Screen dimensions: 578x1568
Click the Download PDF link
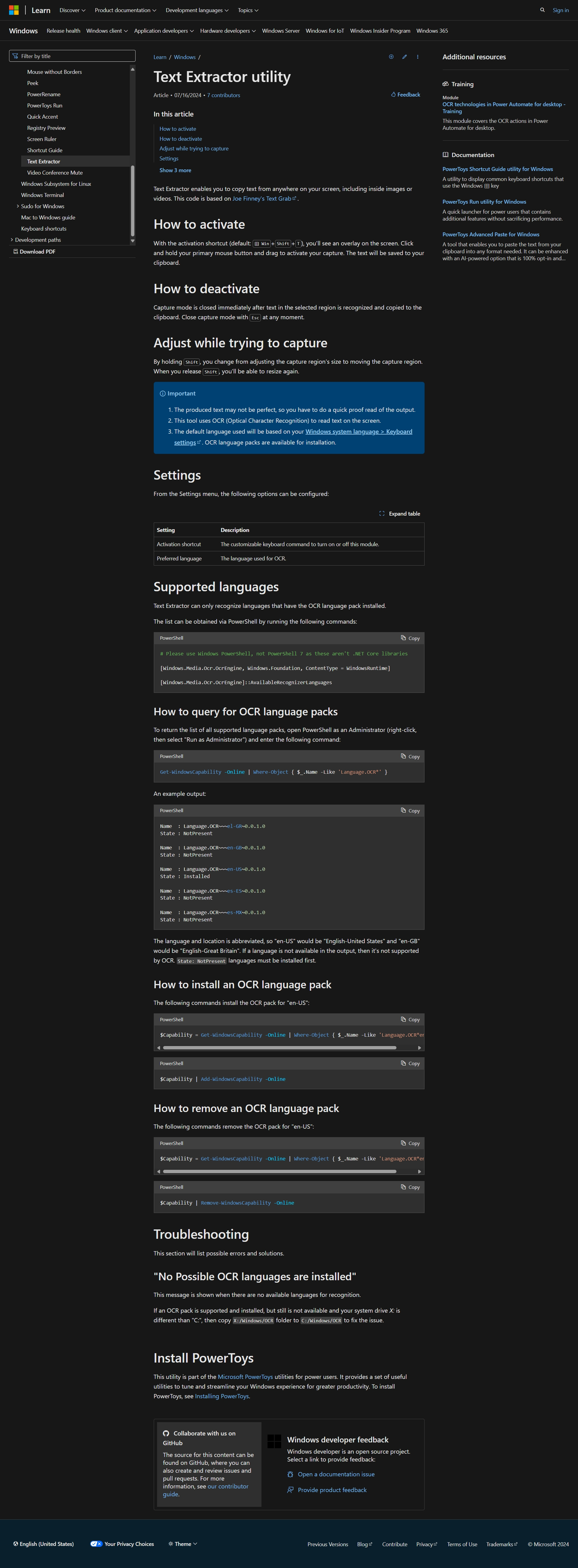point(34,251)
